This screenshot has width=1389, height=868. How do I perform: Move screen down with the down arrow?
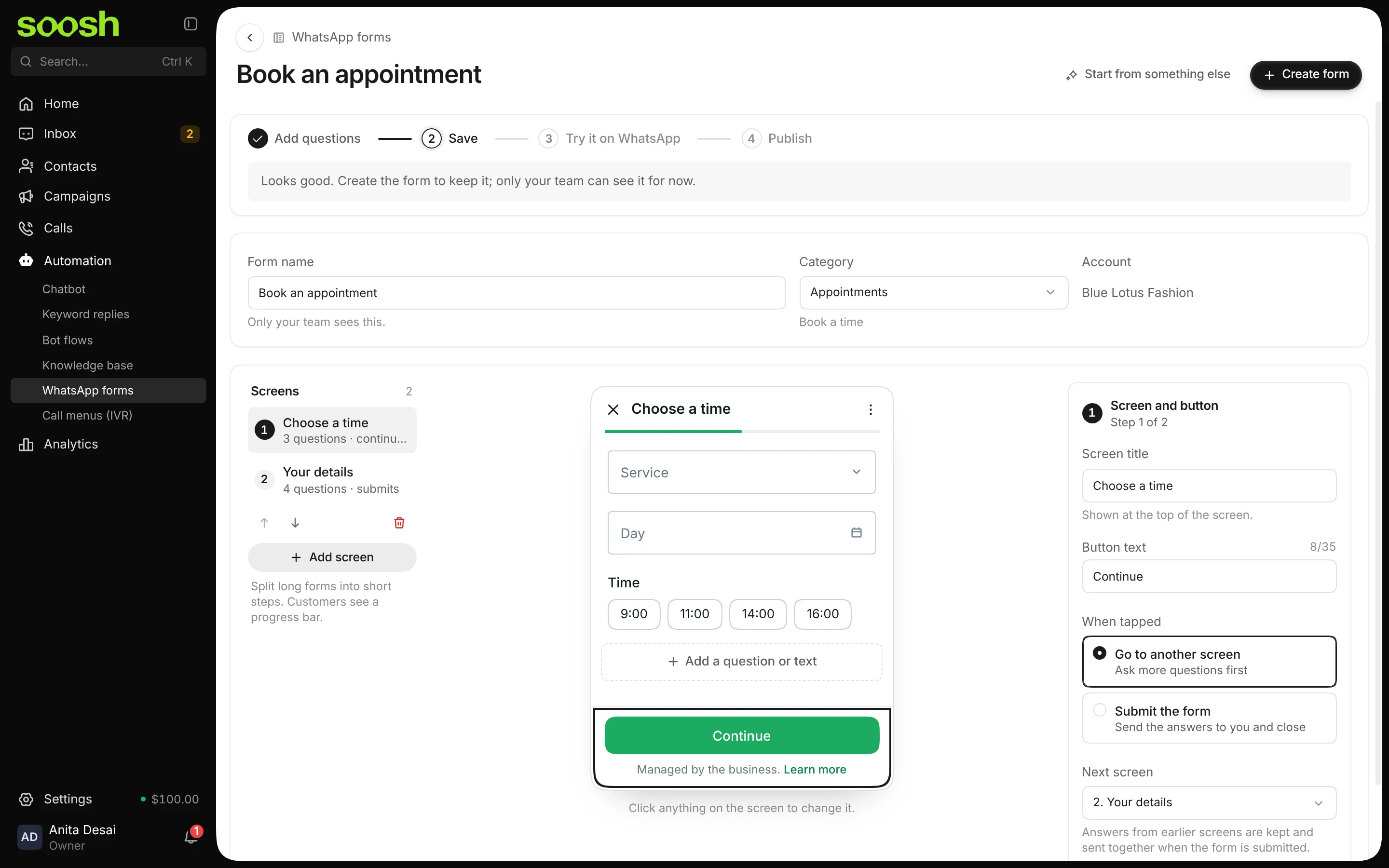click(x=295, y=522)
